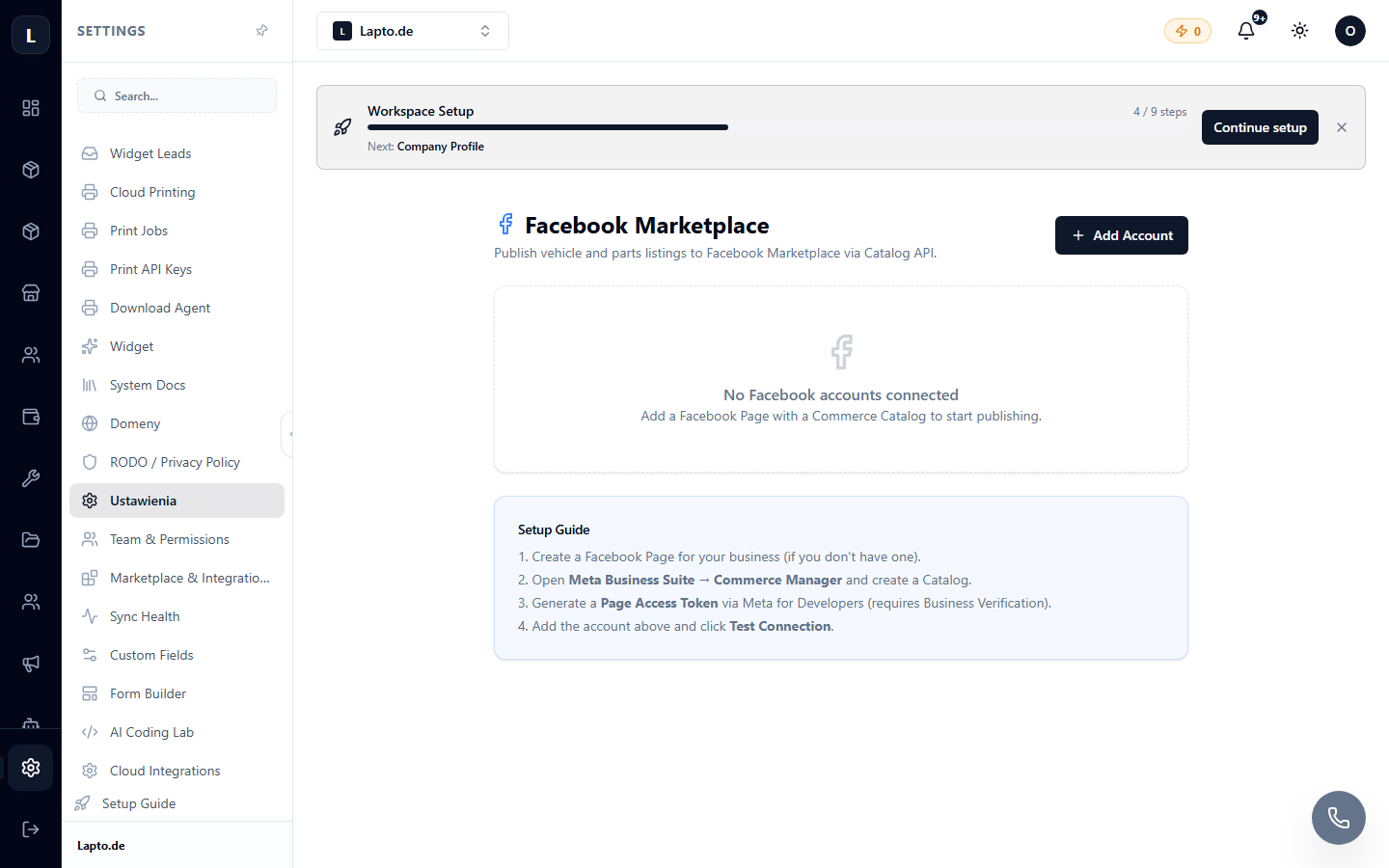Image resolution: width=1389 pixels, height=868 pixels.
Task: Go to Custom Fields
Action: pyautogui.click(x=177, y=655)
